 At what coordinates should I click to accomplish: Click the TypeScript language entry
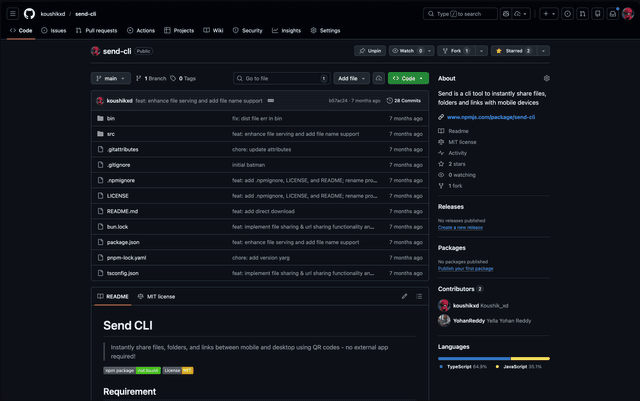pos(463,367)
